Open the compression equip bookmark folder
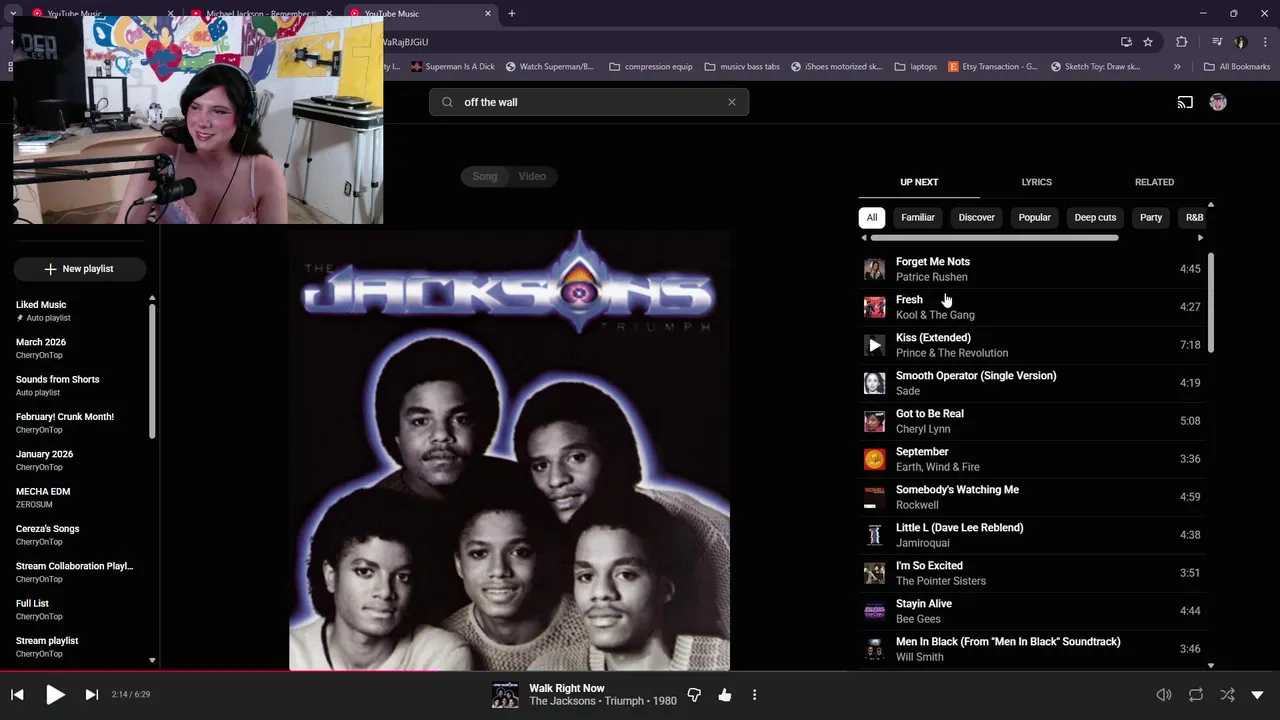Screen dimensions: 1280x720 point(650,67)
